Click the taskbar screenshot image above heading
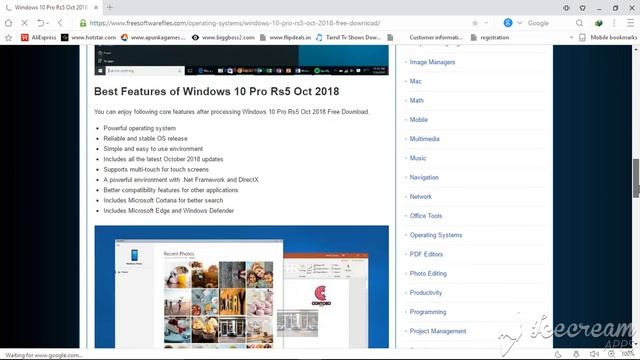The height and width of the screenshot is (360, 640). [242, 60]
